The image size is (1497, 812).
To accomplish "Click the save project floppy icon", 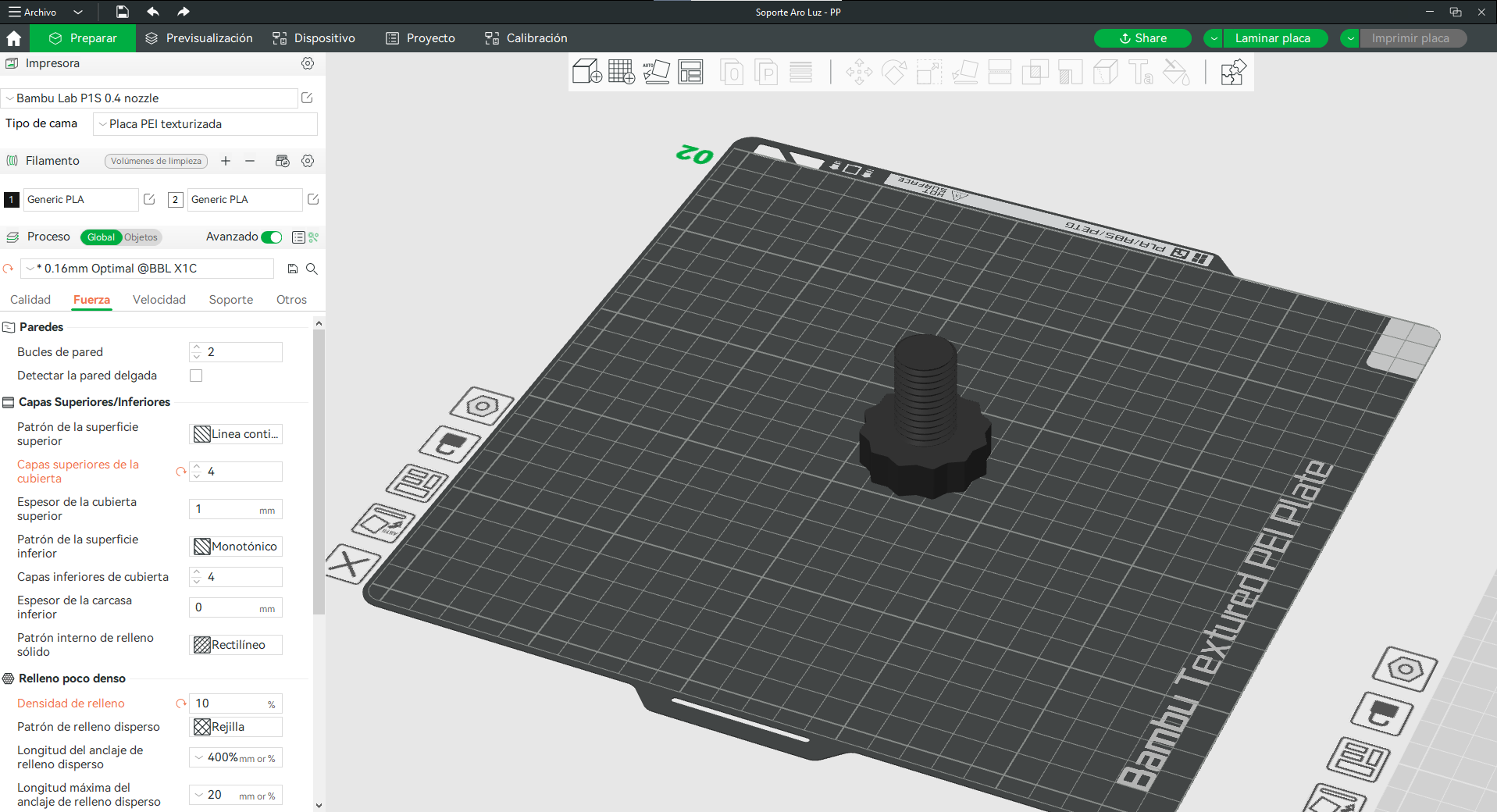I will 123,12.
